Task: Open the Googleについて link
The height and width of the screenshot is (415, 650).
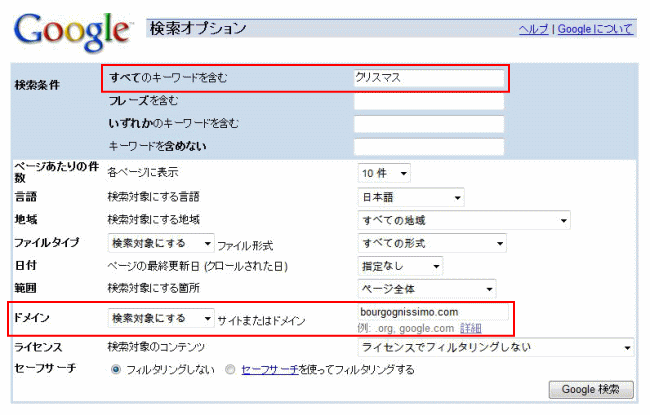Action: pos(595,29)
